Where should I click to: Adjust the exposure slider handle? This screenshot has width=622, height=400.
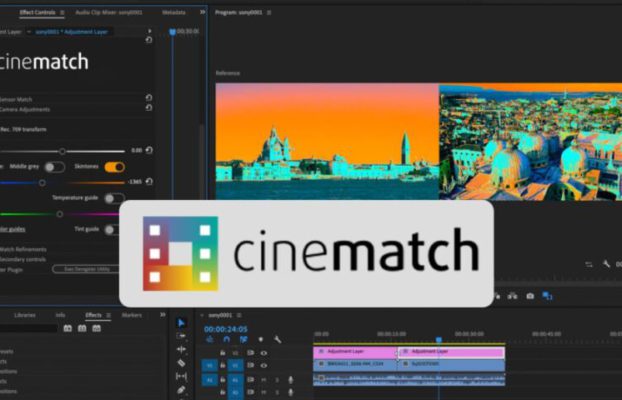62,151
